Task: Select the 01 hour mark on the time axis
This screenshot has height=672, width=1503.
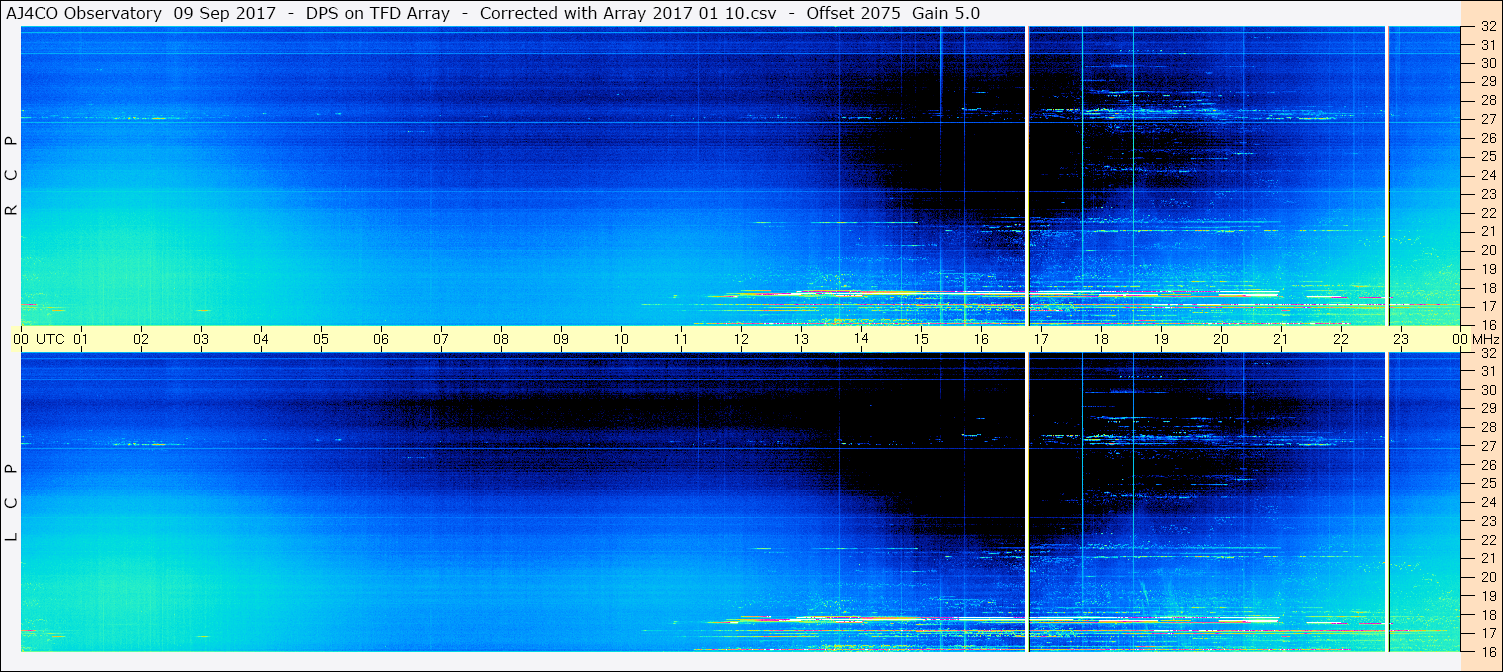Action: [x=81, y=339]
